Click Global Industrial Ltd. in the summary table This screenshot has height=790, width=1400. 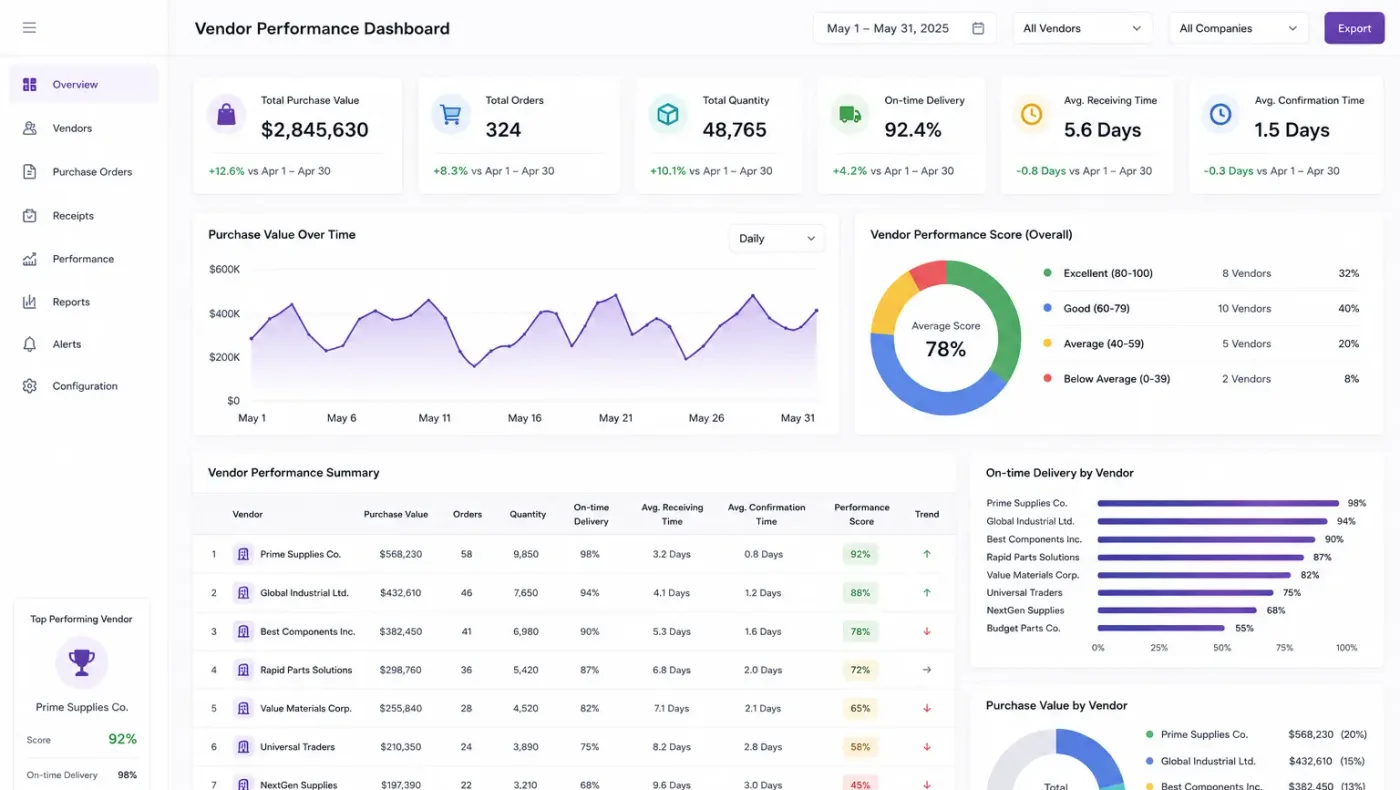pos(304,593)
